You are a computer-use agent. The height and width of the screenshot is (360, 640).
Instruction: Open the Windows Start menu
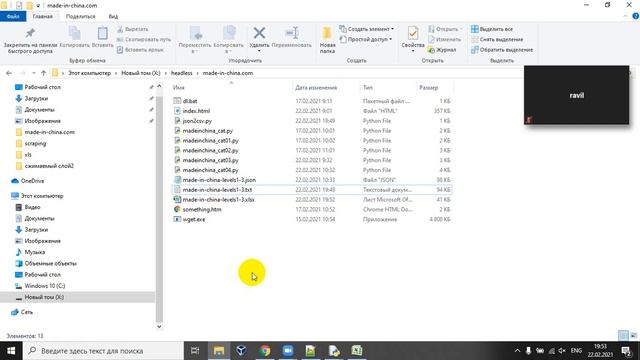tap(11, 351)
